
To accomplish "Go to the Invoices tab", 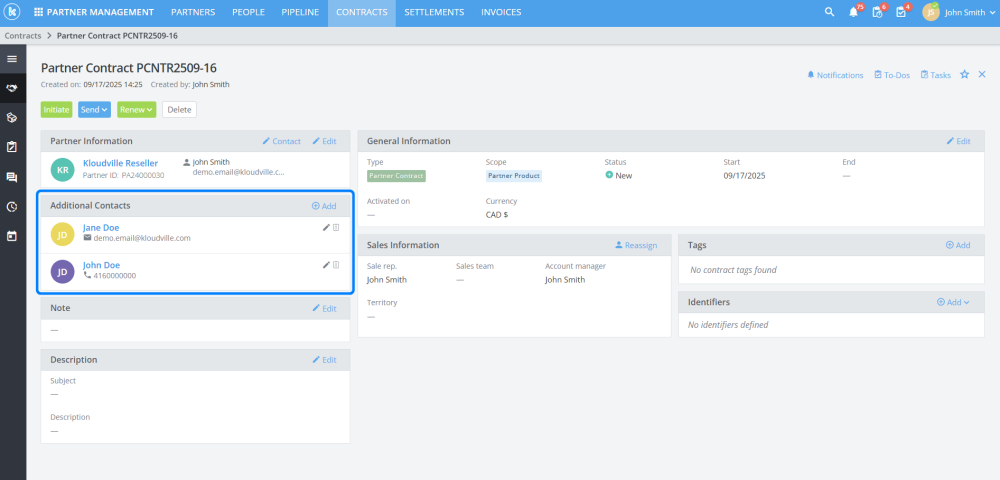I will point(501,12).
